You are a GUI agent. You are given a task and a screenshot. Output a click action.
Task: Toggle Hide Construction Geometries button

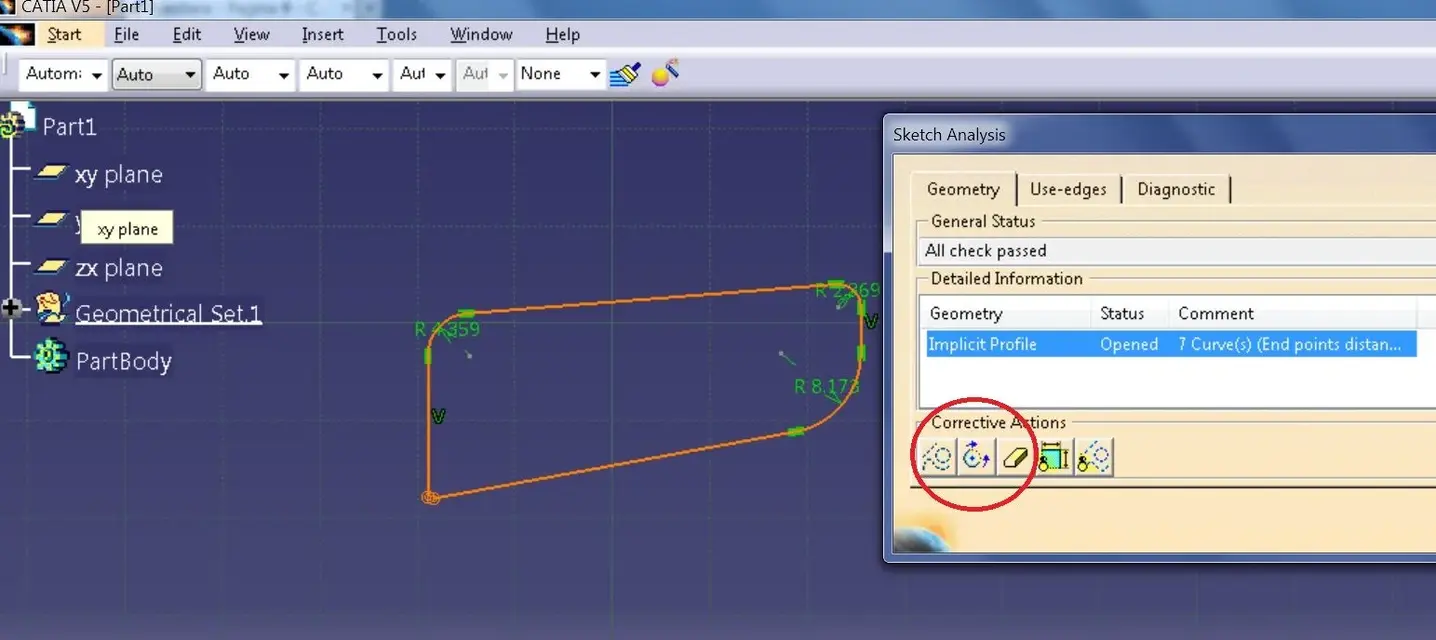[x=1094, y=458]
